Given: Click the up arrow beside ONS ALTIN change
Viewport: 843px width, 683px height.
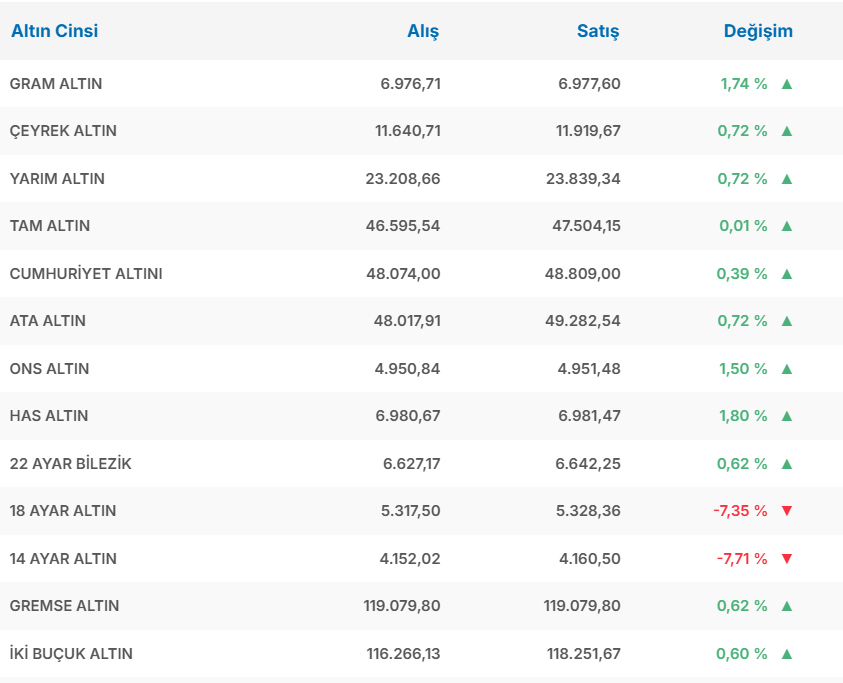Looking at the screenshot, I should click(x=786, y=369).
